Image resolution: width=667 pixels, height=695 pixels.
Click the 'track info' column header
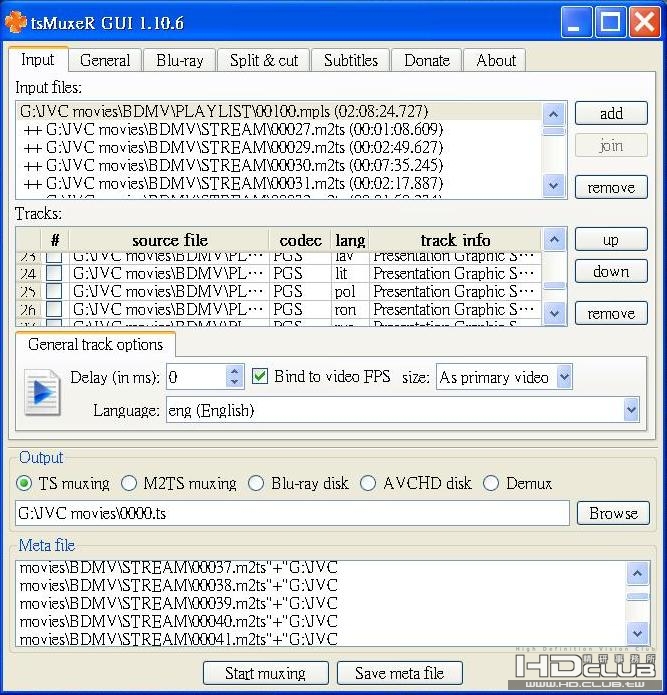click(x=455, y=240)
